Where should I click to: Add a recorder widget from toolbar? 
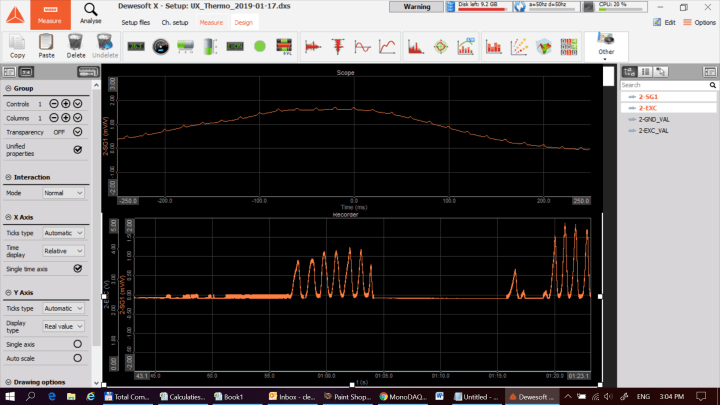[x=312, y=46]
